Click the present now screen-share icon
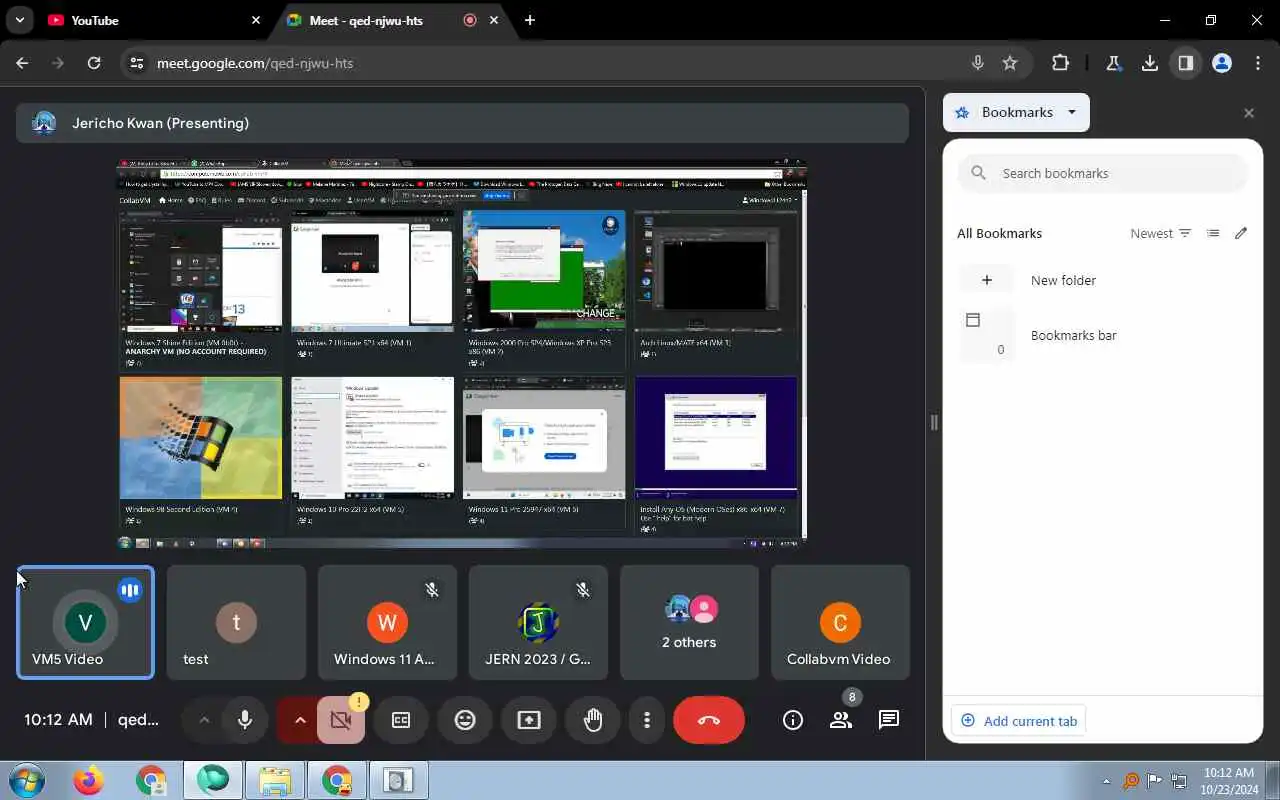 (529, 720)
